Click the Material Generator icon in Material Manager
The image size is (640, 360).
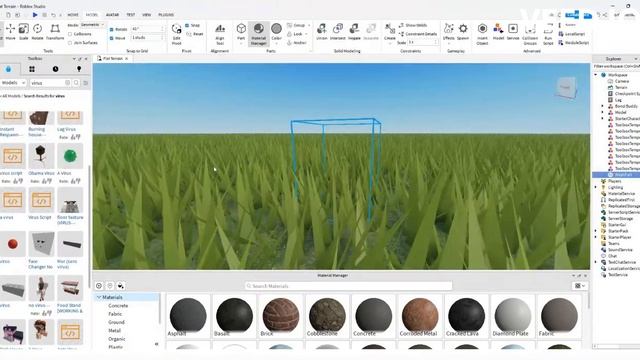[120, 286]
